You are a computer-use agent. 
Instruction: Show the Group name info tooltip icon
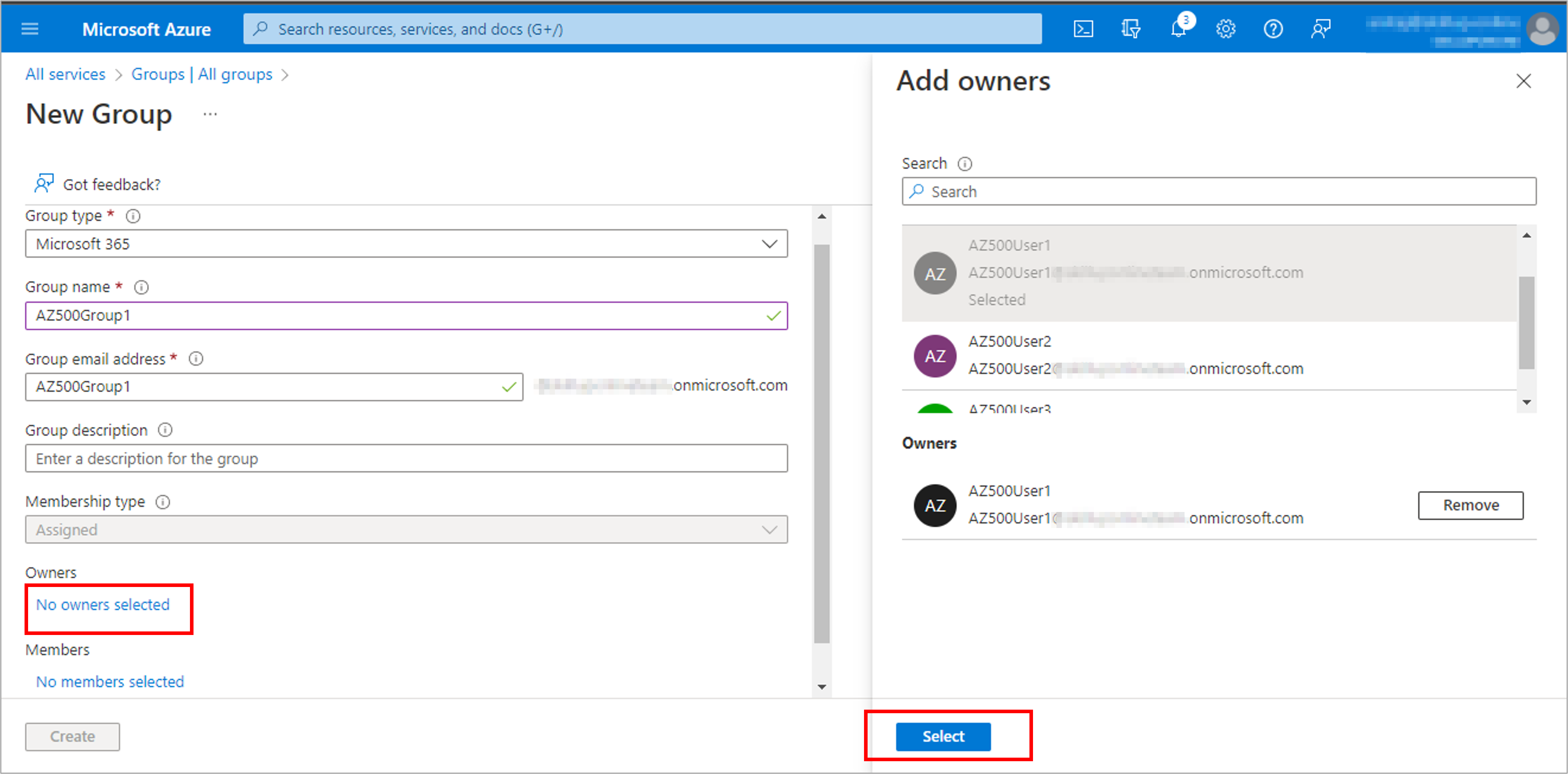(x=141, y=287)
